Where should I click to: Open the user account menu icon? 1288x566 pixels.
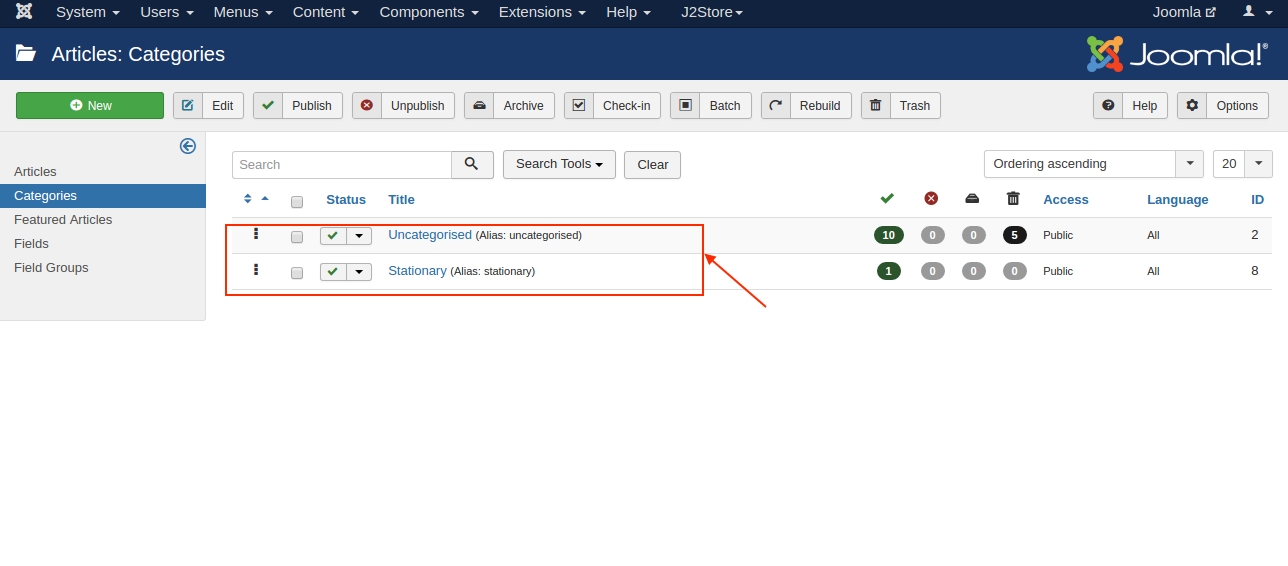click(1249, 12)
